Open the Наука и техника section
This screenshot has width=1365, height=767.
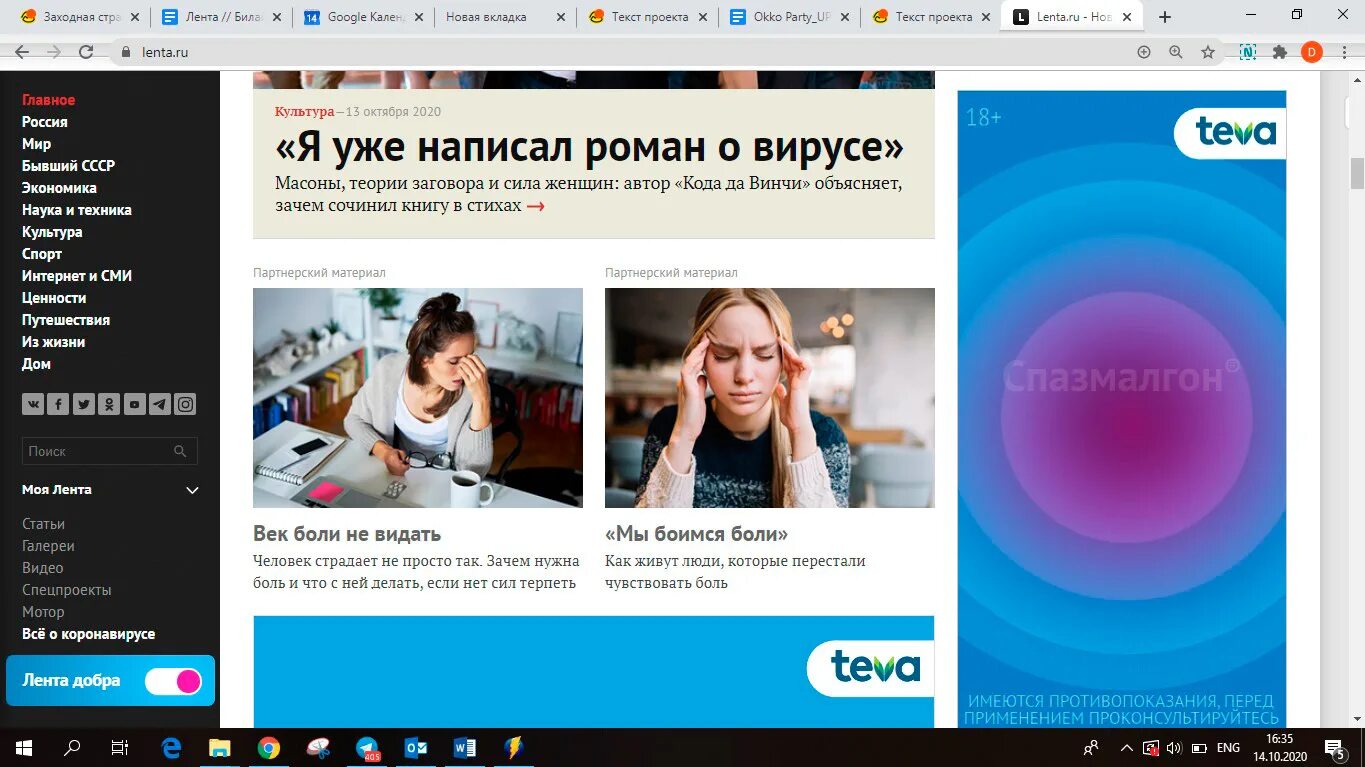(77, 210)
